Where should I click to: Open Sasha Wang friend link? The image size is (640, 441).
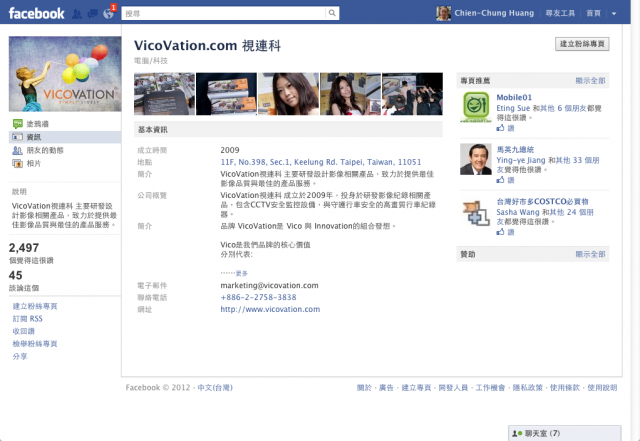click(x=518, y=212)
